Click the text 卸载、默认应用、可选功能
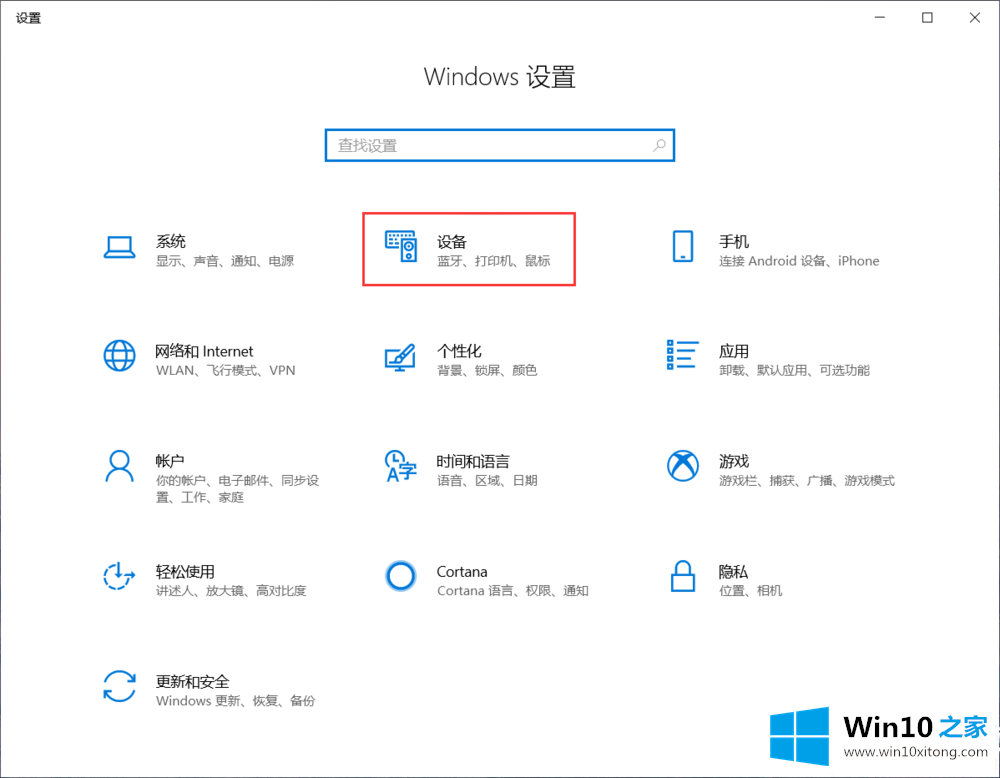The image size is (1000, 778). [x=795, y=371]
